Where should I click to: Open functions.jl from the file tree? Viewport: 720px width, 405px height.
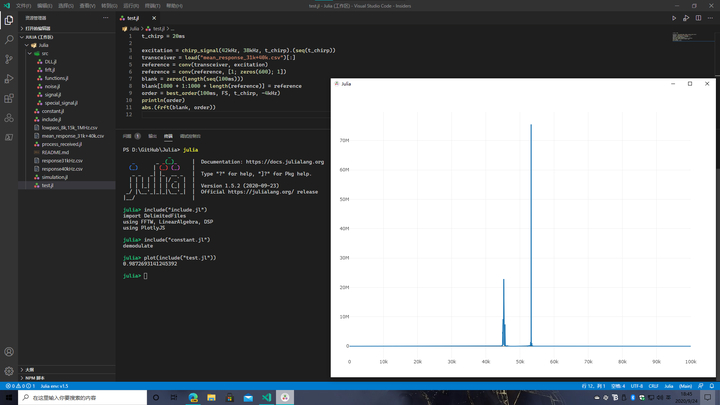click(56, 78)
